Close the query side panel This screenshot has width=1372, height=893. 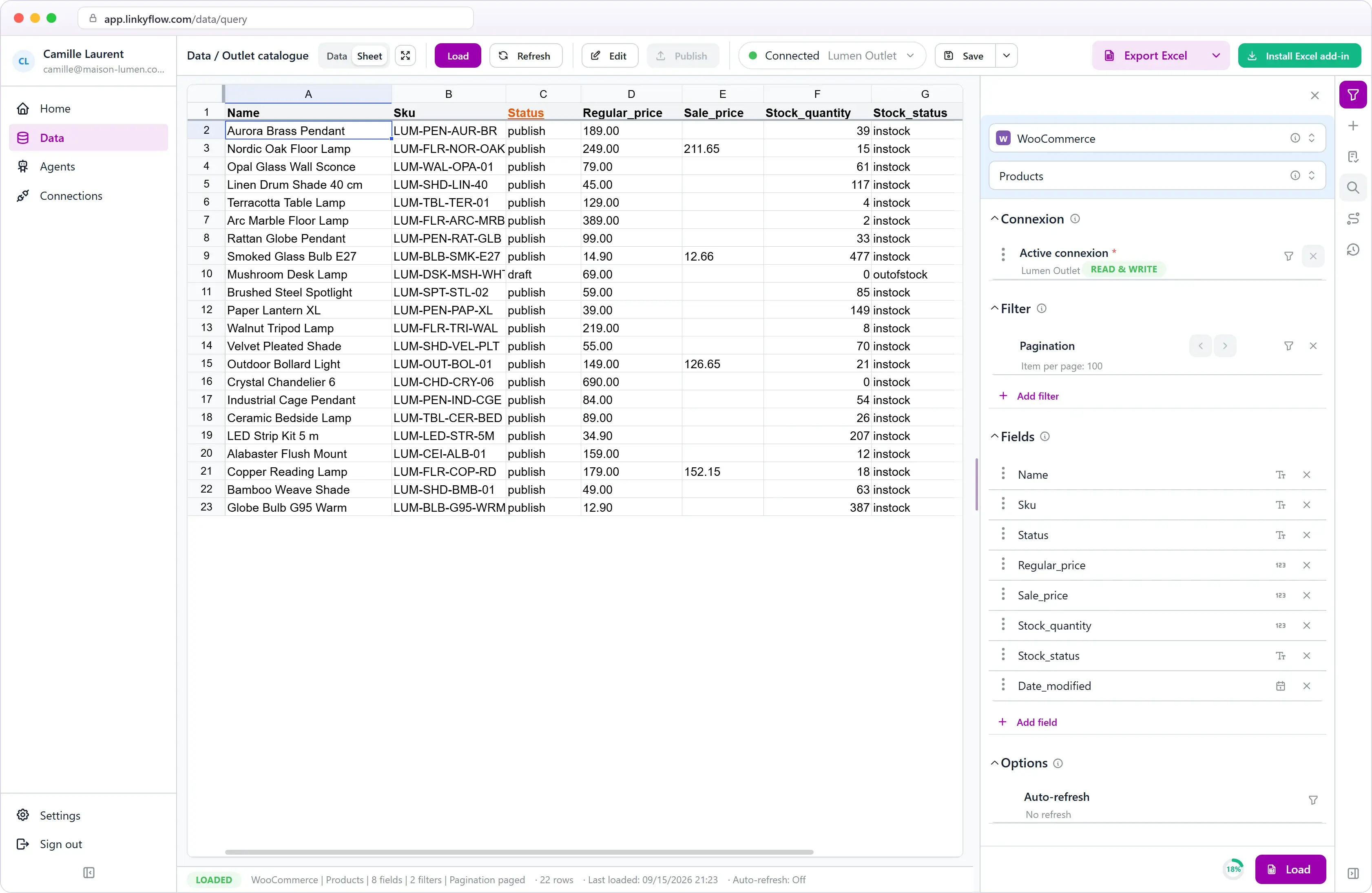1314,95
